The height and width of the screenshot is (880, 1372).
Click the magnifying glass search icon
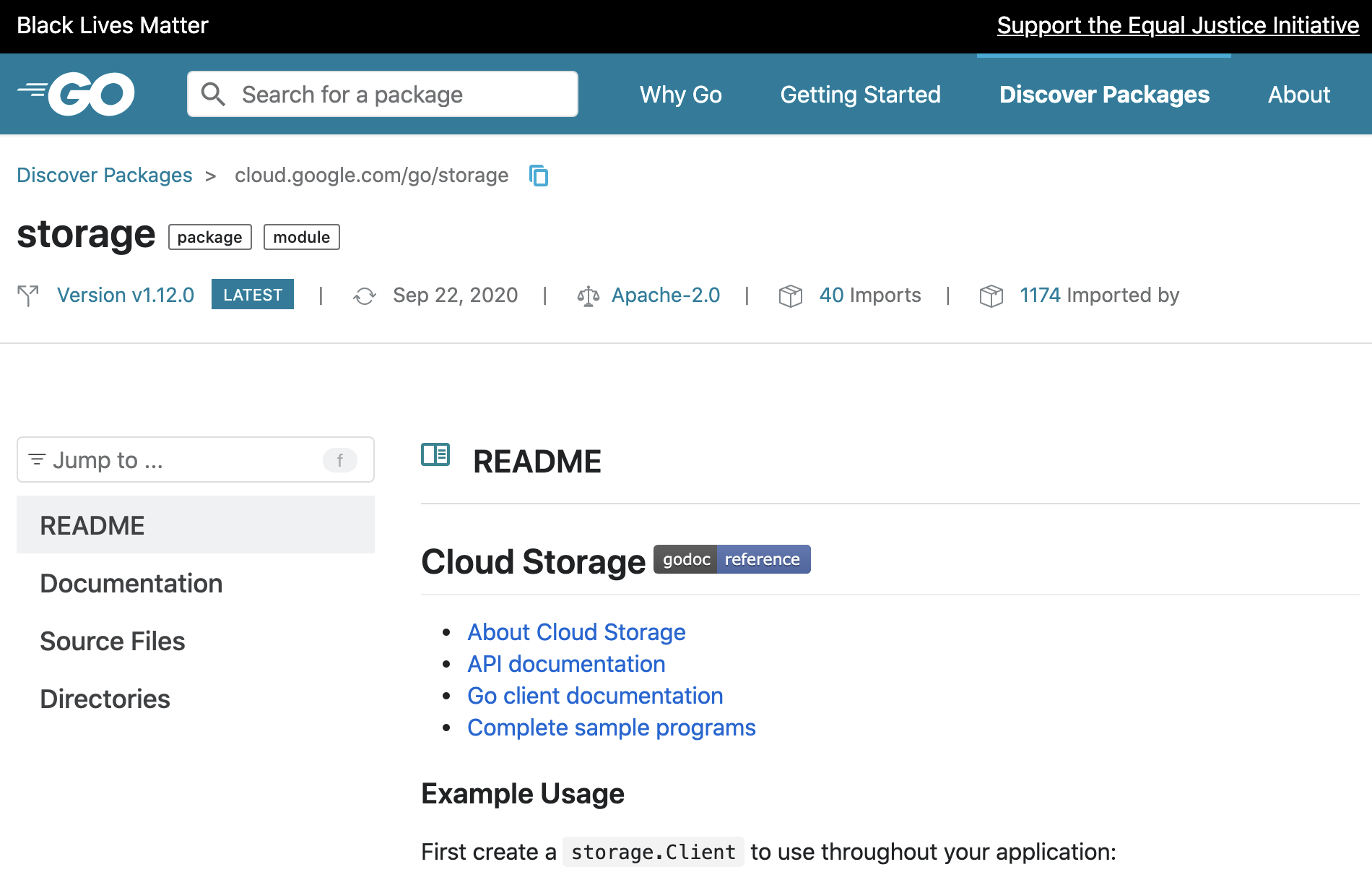click(213, 94)
